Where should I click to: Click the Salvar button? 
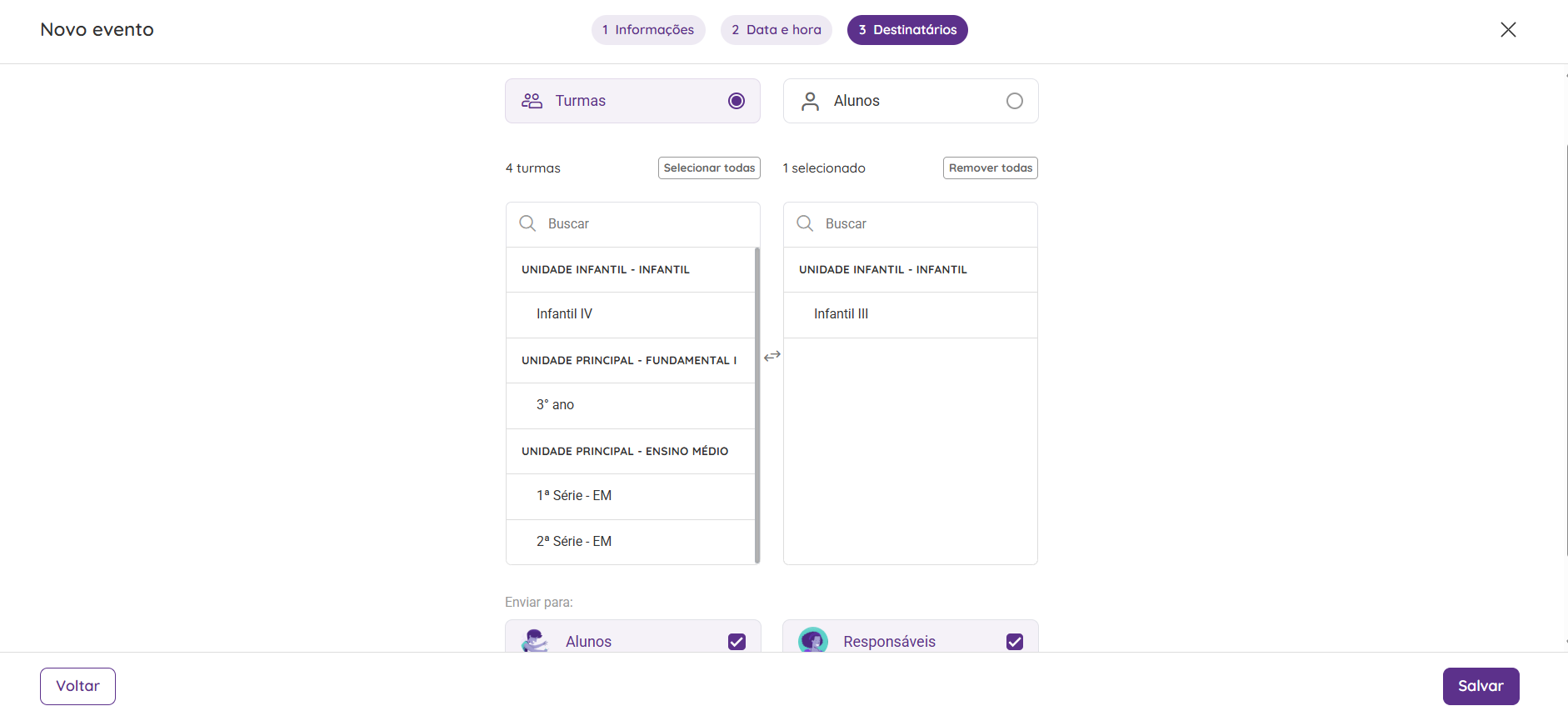pos(1481,686)
